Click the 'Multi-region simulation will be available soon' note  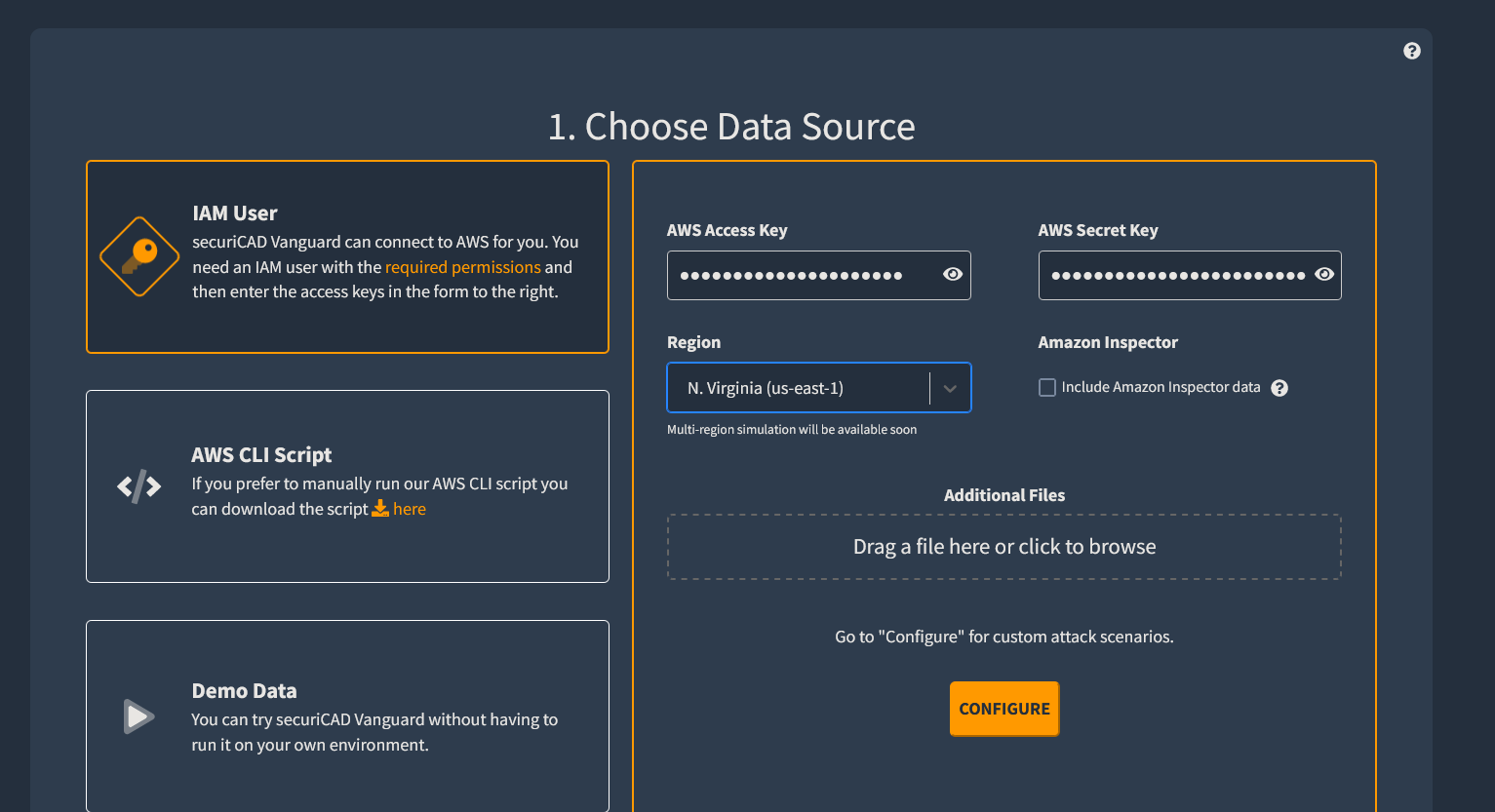pyautogui.click(x=792, y=430)
